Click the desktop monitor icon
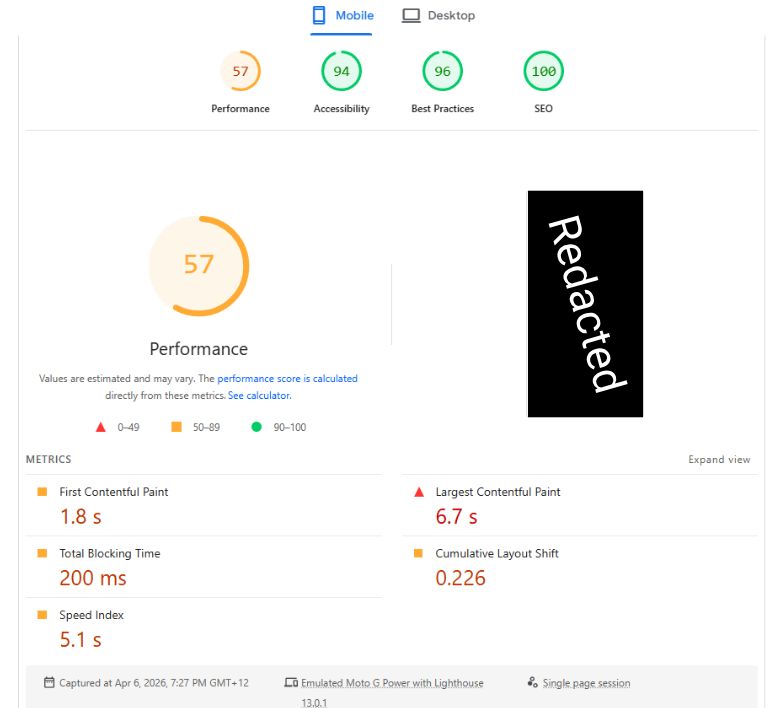The width and height of the screenshot is (782, 708). [411, 15]
